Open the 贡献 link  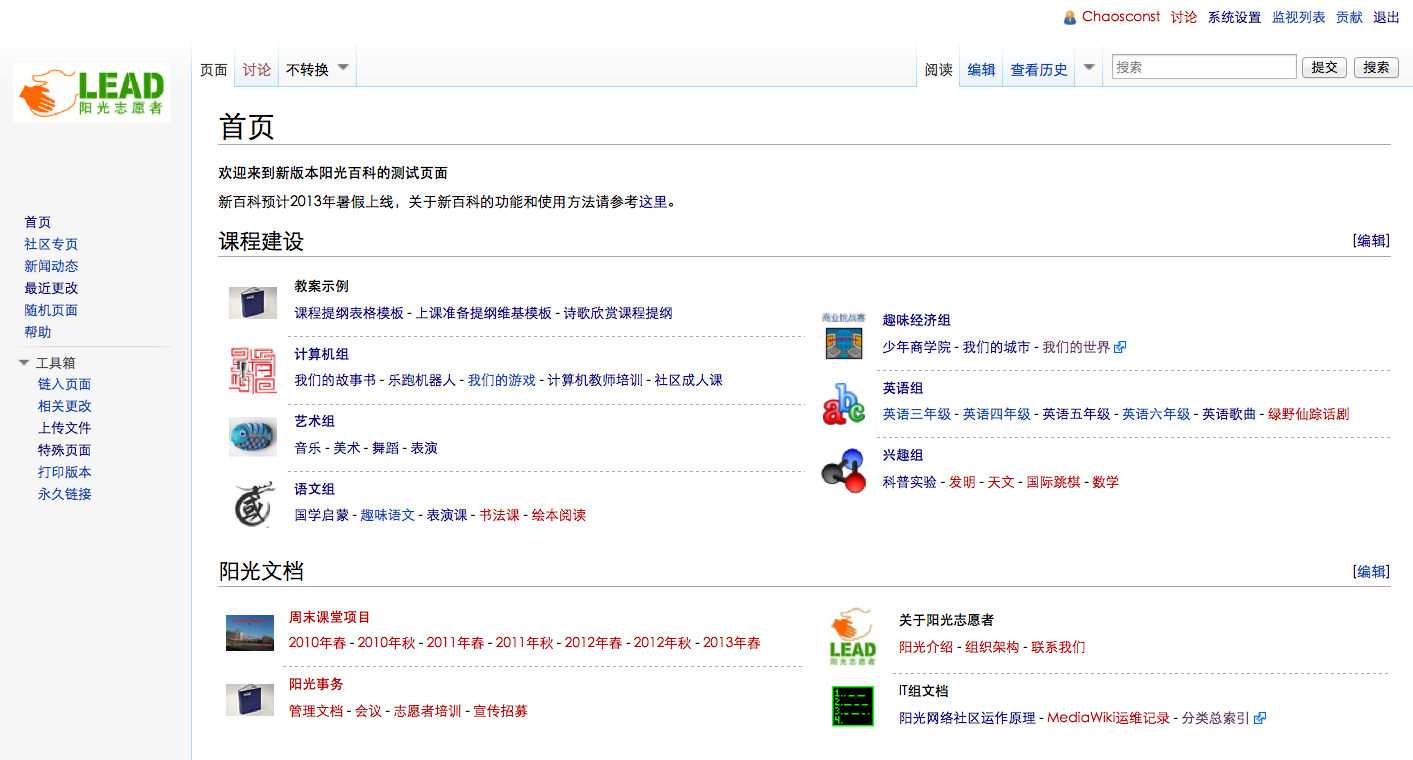1349,17
